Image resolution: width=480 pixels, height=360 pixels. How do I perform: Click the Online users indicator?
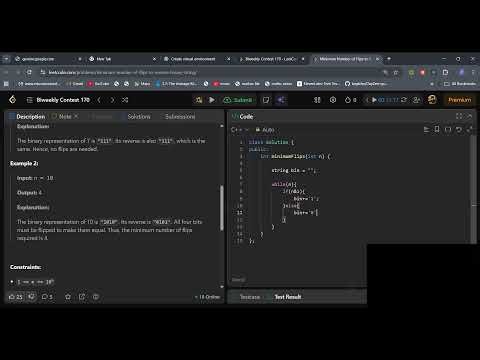coord(207,297)
